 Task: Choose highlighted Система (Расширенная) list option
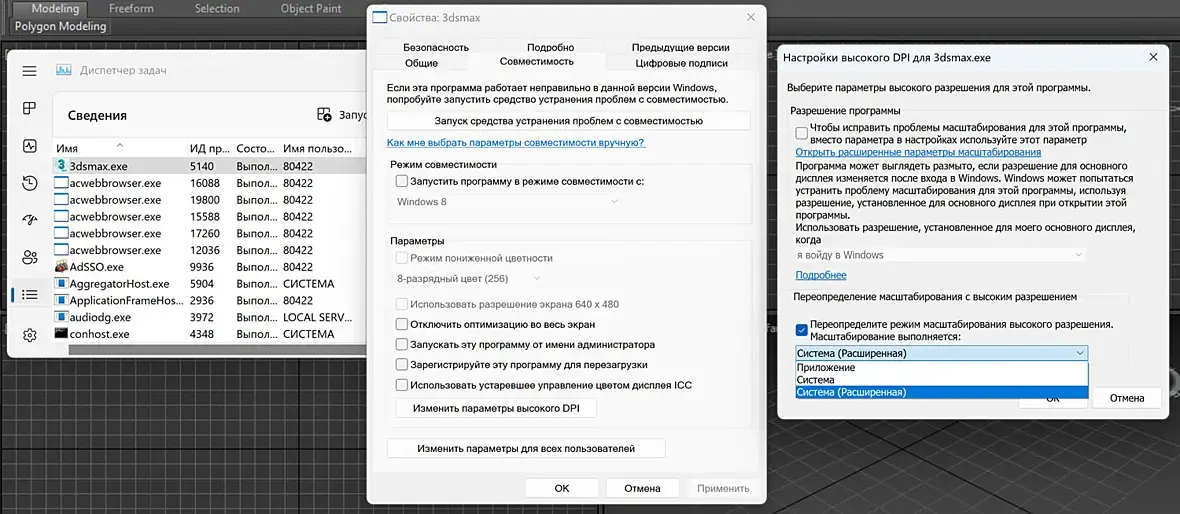[x=941, y=392]
